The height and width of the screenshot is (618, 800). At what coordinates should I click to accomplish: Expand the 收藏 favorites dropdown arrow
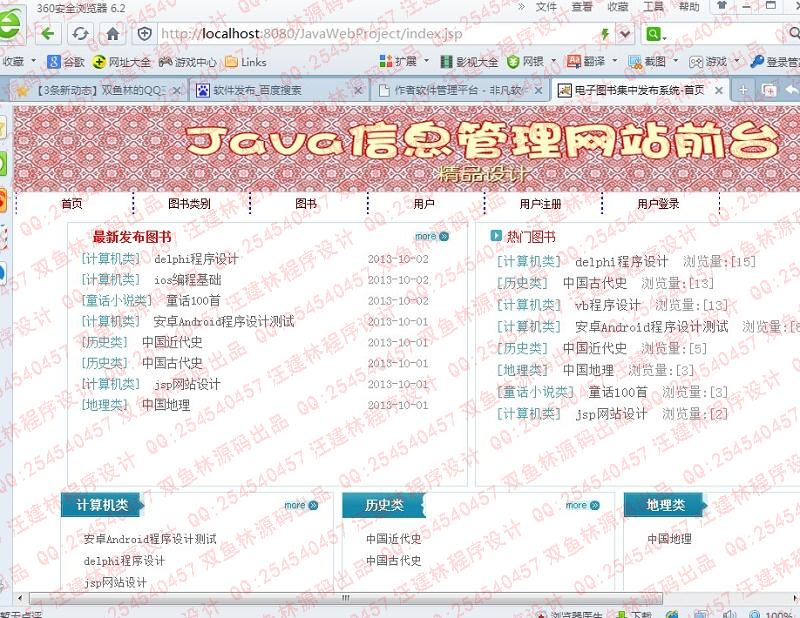[x=34, y=61]
